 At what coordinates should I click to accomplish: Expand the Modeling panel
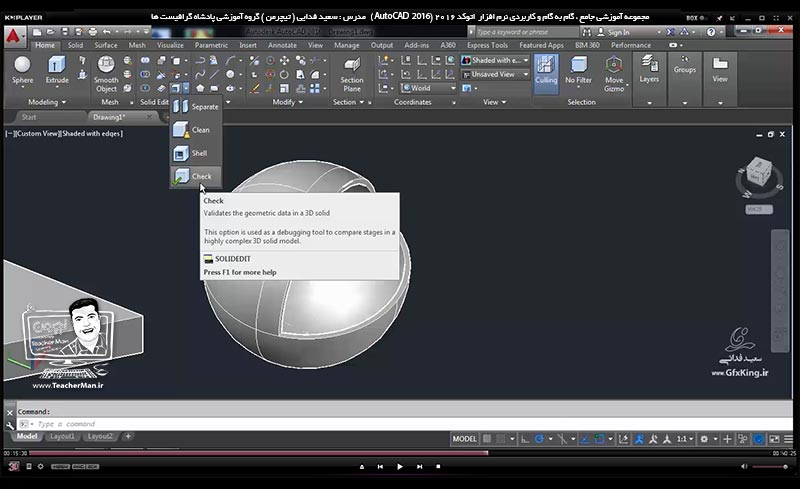[47, 102]
